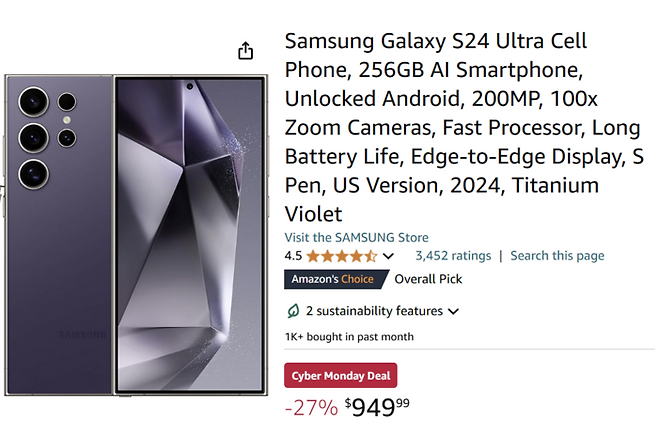Expand the rating breakdown chevron beside the stars
This screenshot has height=421, width=658.
(x=388, y=256)
